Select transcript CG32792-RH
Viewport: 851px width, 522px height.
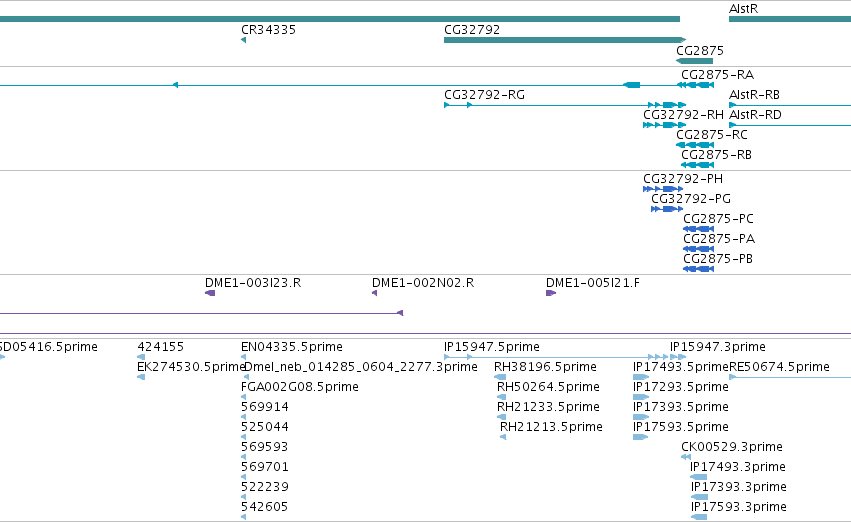[x=683, y=115]
